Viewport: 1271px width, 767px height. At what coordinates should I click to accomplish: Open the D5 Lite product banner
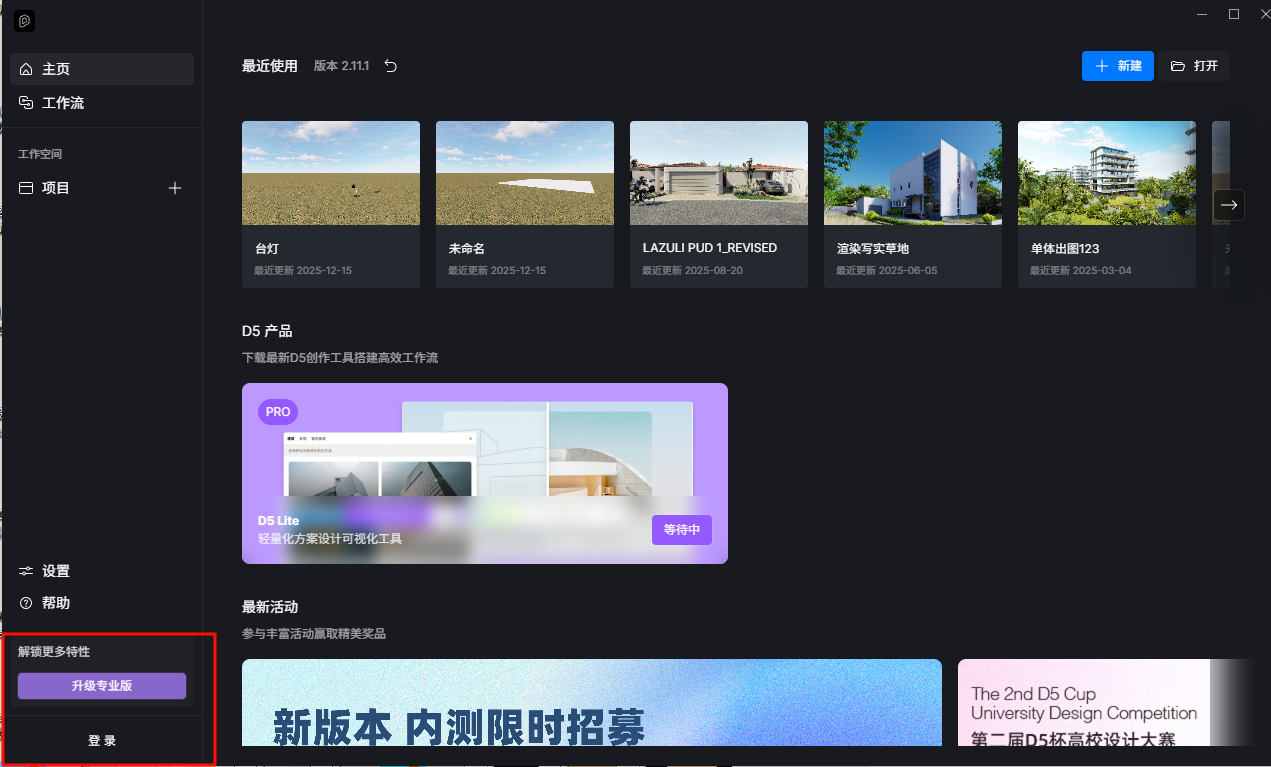[x=485, y=474]
